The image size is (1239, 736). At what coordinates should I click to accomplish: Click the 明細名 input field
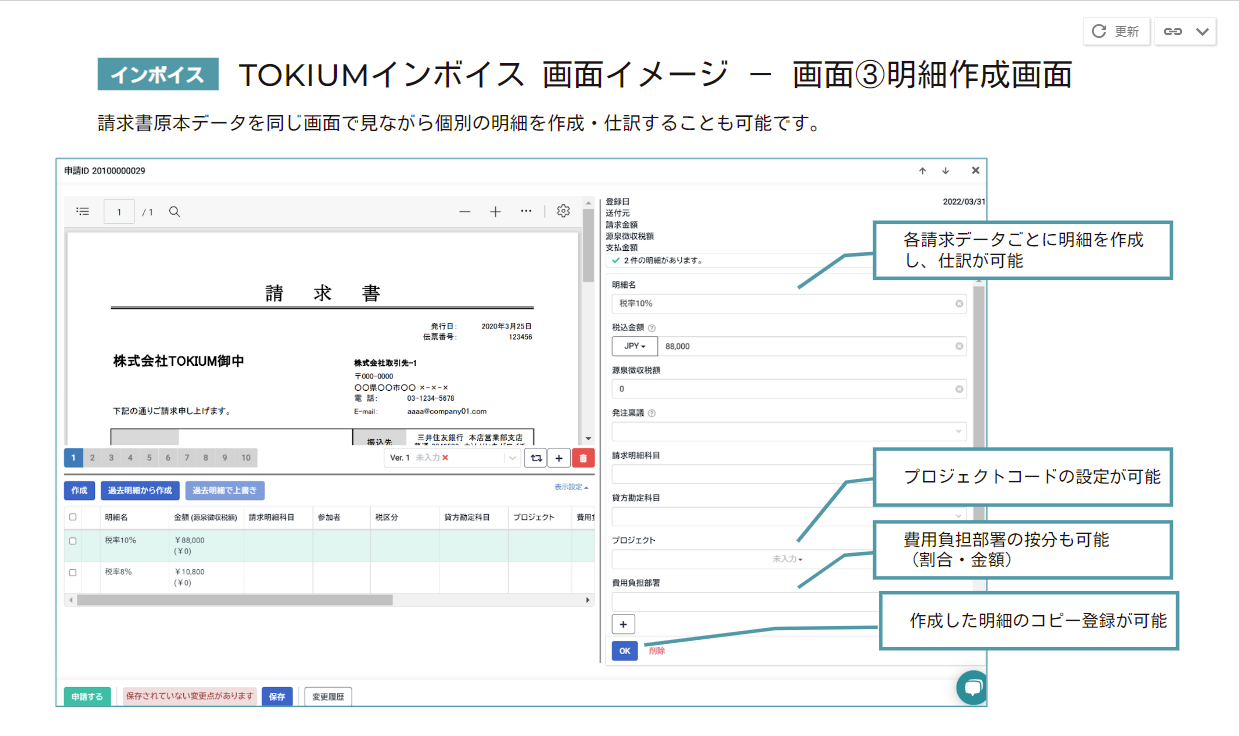coord(782,303)
